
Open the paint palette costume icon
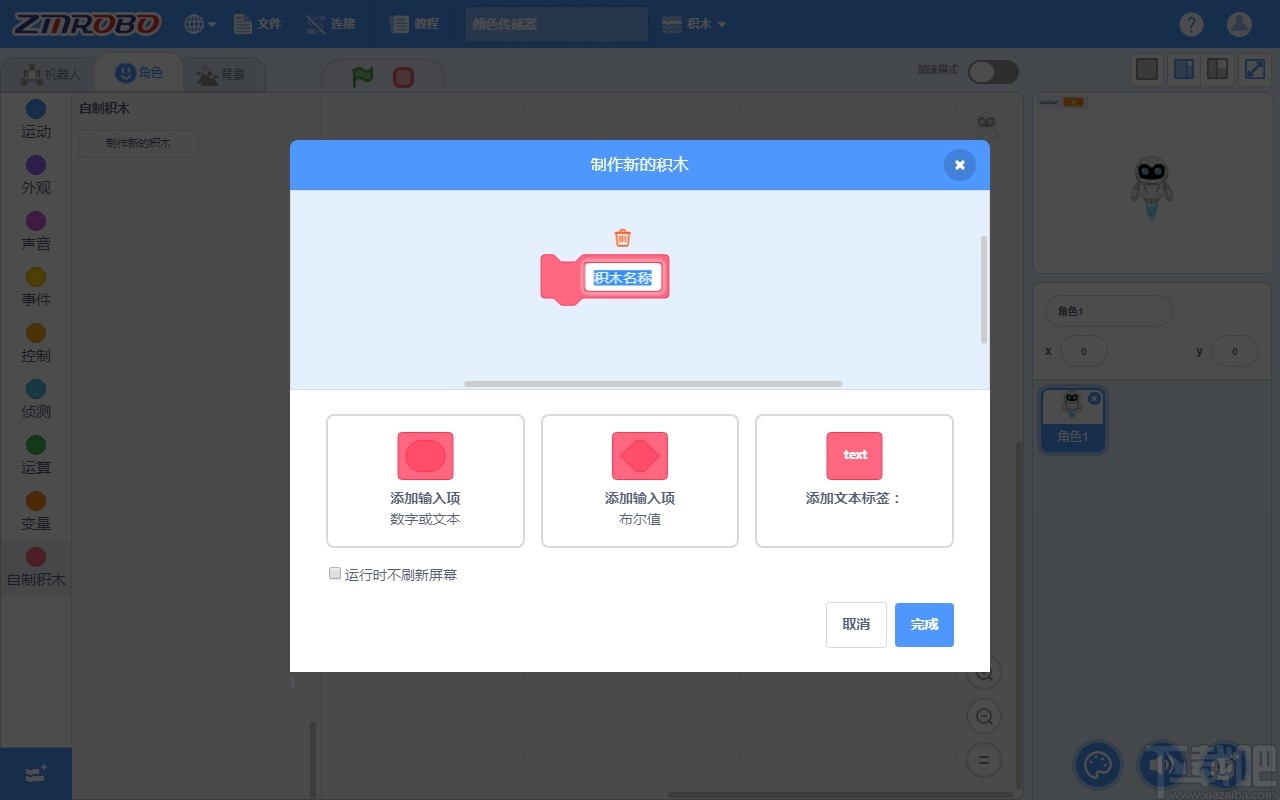coord(1098,766)
